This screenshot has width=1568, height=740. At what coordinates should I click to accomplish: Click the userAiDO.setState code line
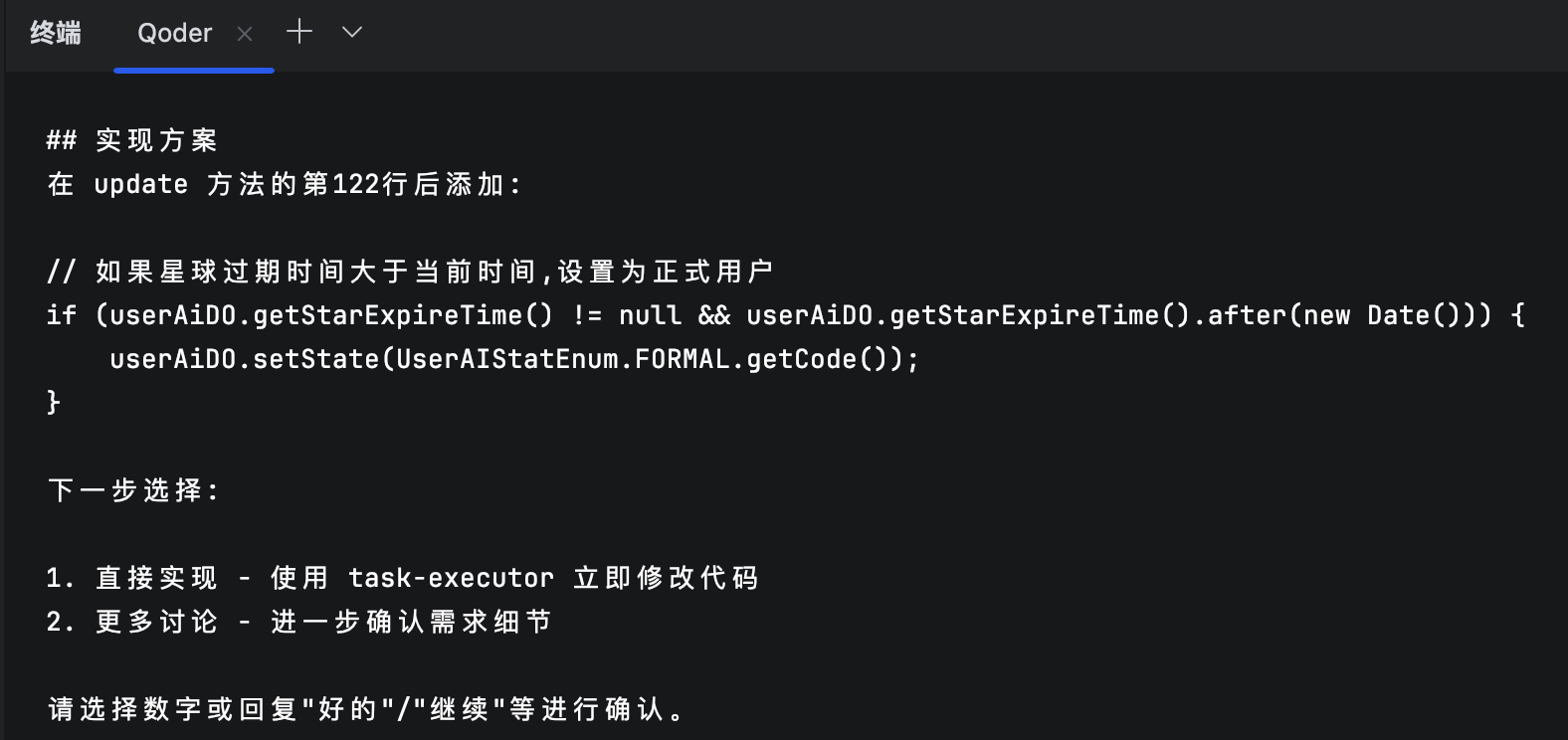pyautogui.click(x=513, y=359)
